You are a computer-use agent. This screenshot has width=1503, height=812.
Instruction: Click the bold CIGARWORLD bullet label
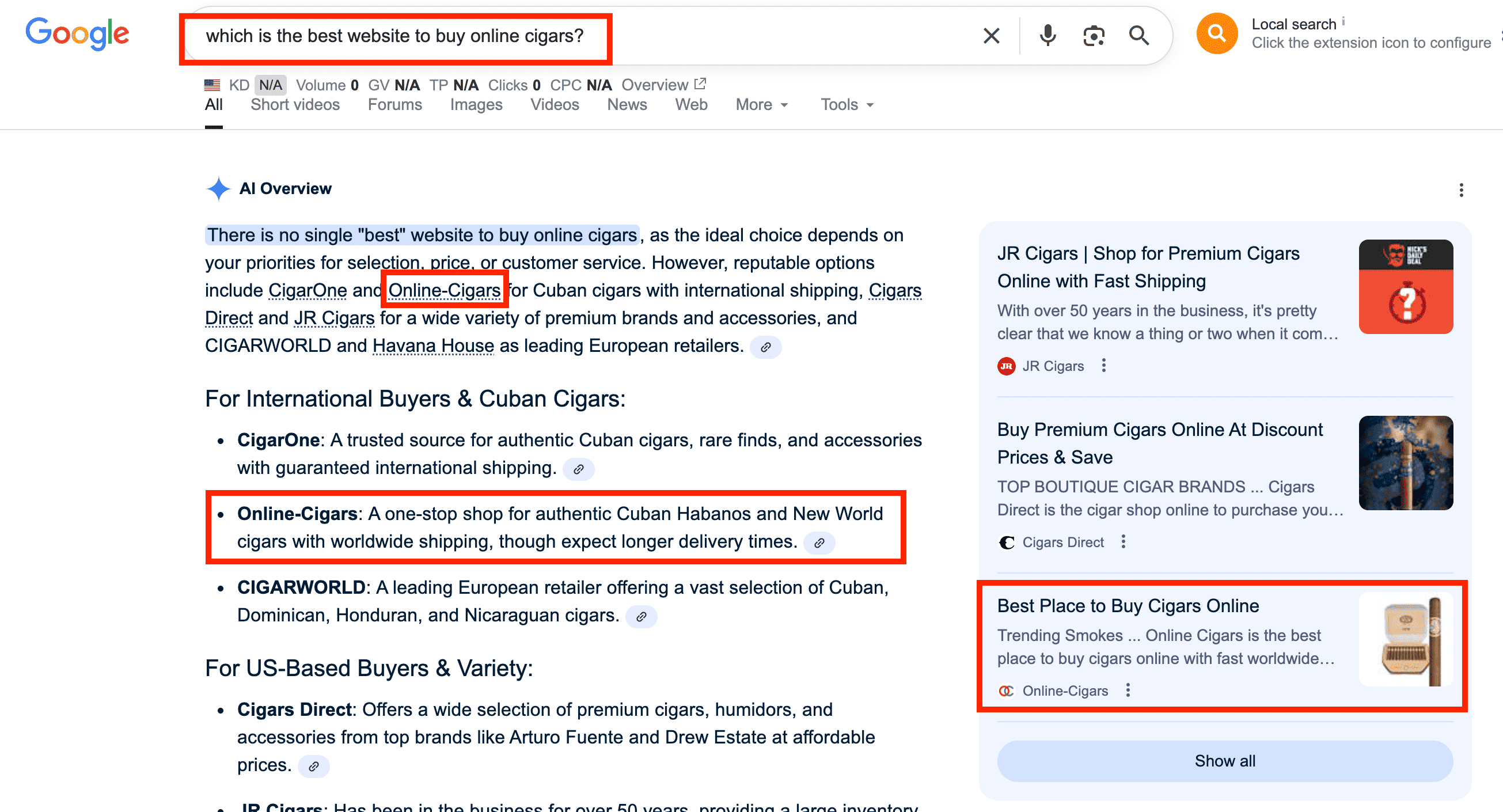pyautogui.click(x=301, y=588)
